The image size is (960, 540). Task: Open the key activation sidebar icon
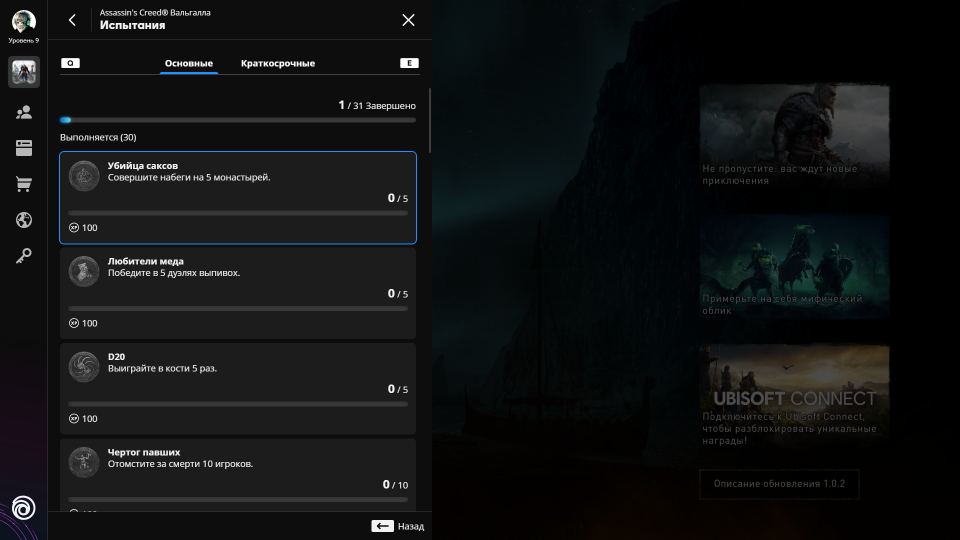[24, 256]
